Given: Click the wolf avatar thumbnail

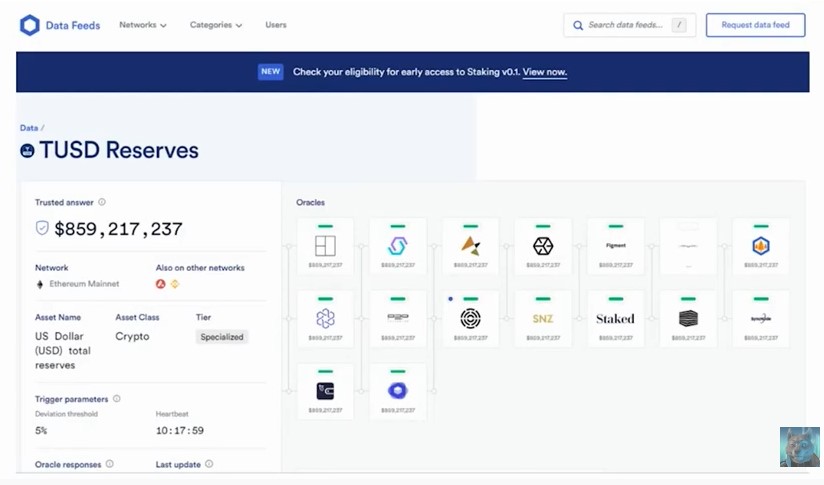Looking at the screenshot, I should [x=800, y=447].
